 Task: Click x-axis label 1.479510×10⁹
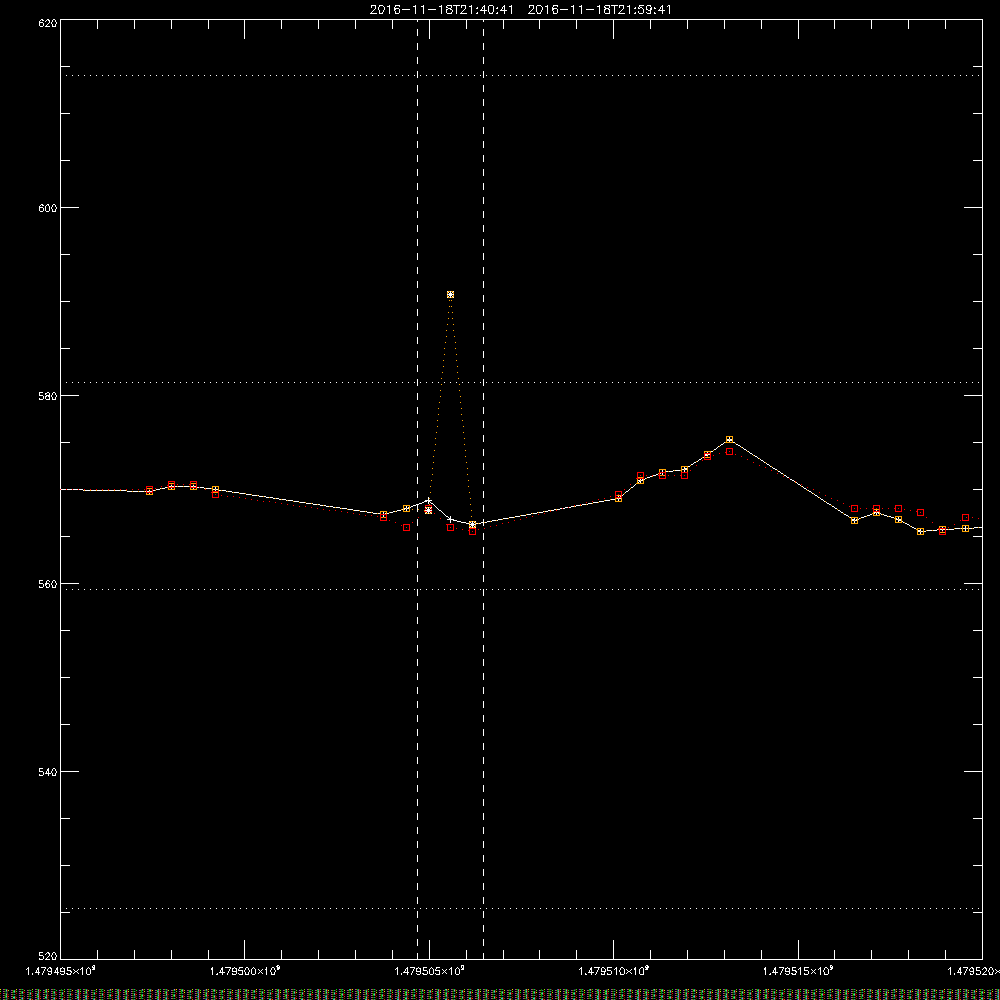point(614,971)
